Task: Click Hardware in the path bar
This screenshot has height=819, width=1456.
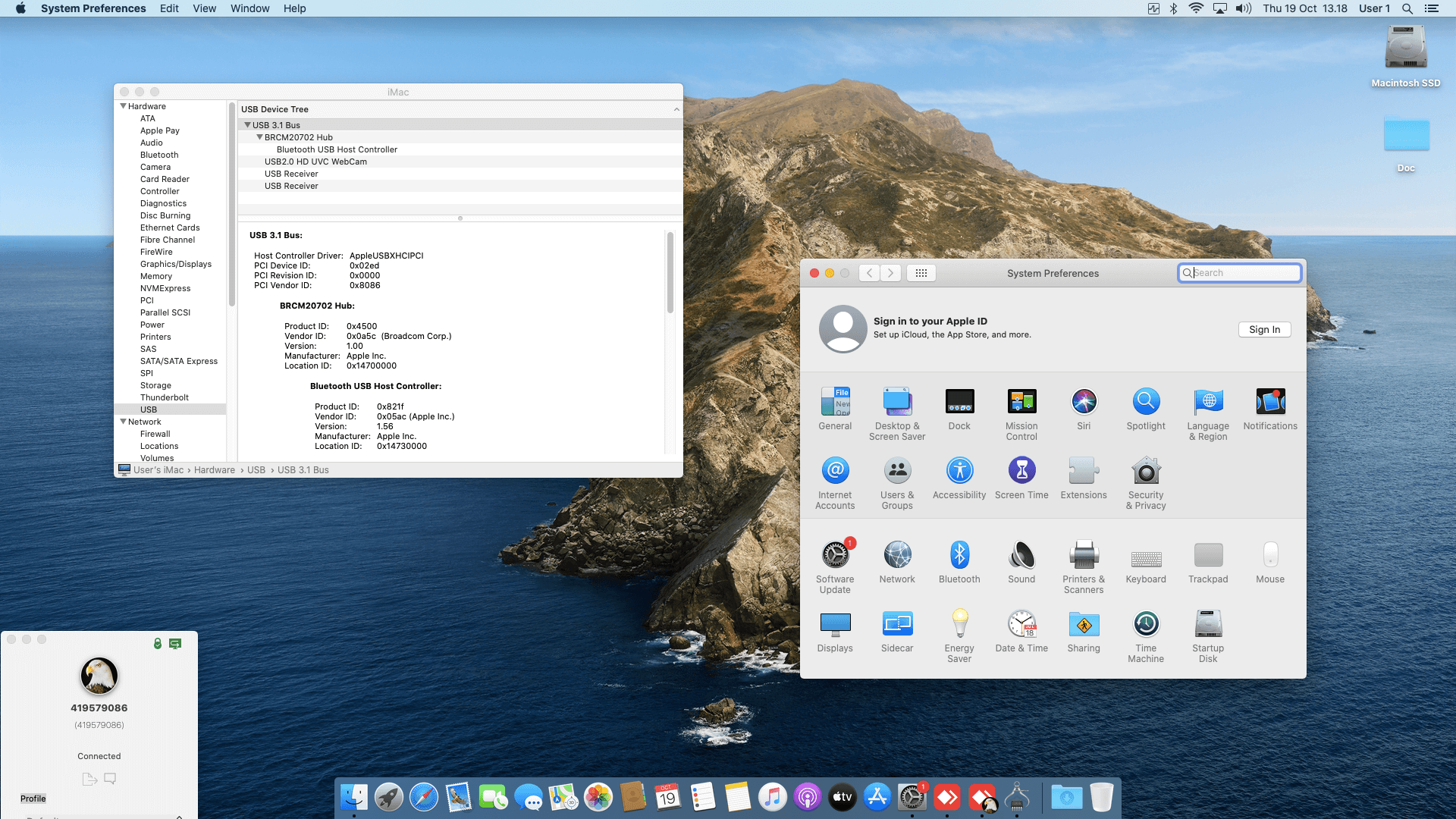Action: point(215,470)
